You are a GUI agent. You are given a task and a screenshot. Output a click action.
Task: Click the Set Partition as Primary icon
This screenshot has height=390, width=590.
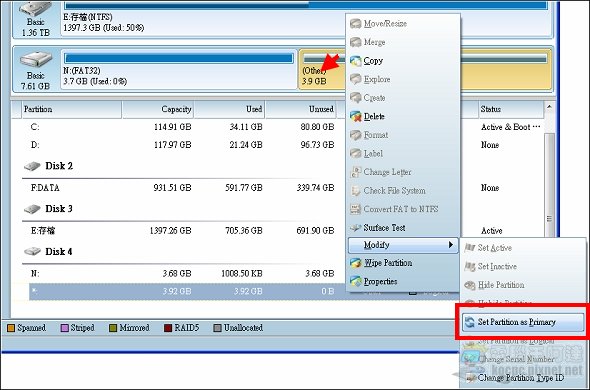tap(470, 322)
